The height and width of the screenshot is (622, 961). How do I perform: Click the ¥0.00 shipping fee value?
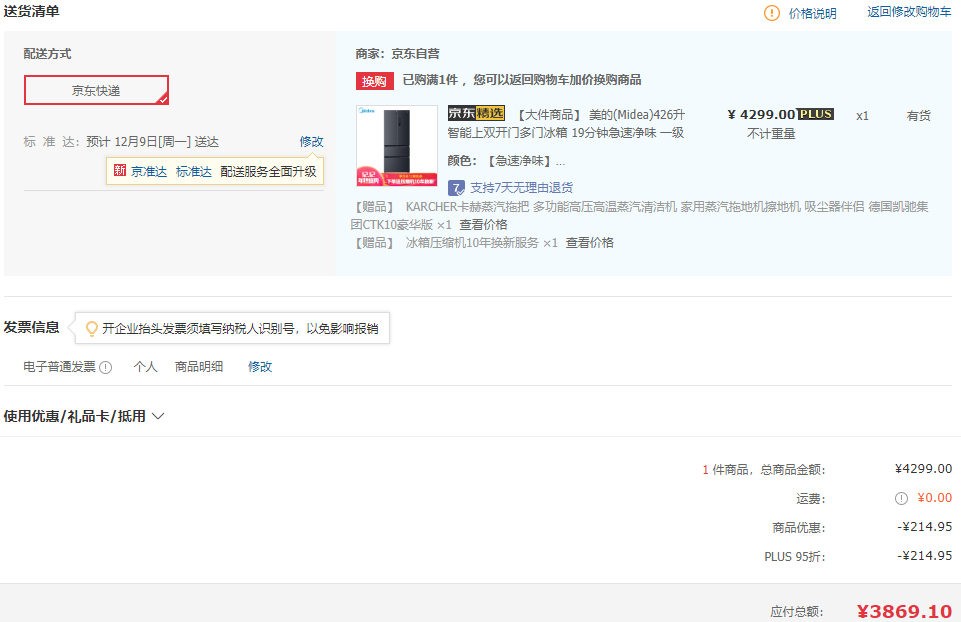(x=934, y=498)
